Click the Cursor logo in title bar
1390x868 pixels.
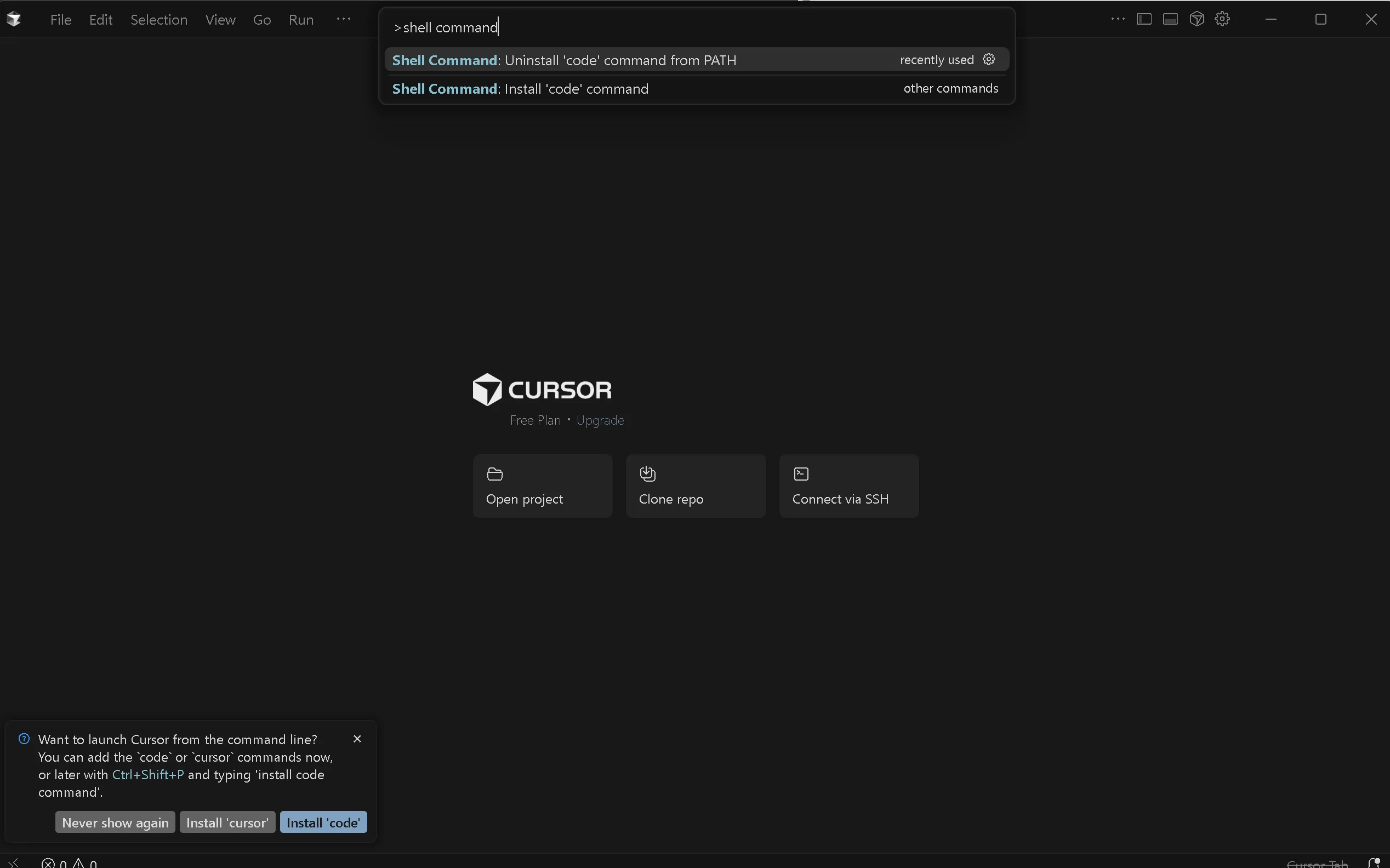[14, 20]
